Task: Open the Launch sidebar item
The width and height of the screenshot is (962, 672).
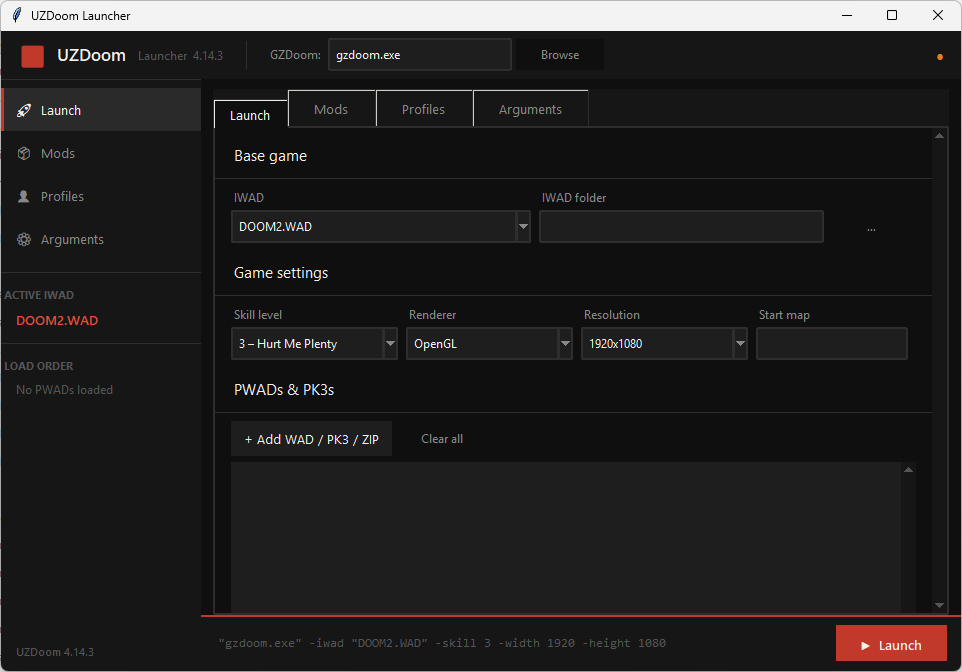Action: 102,110
